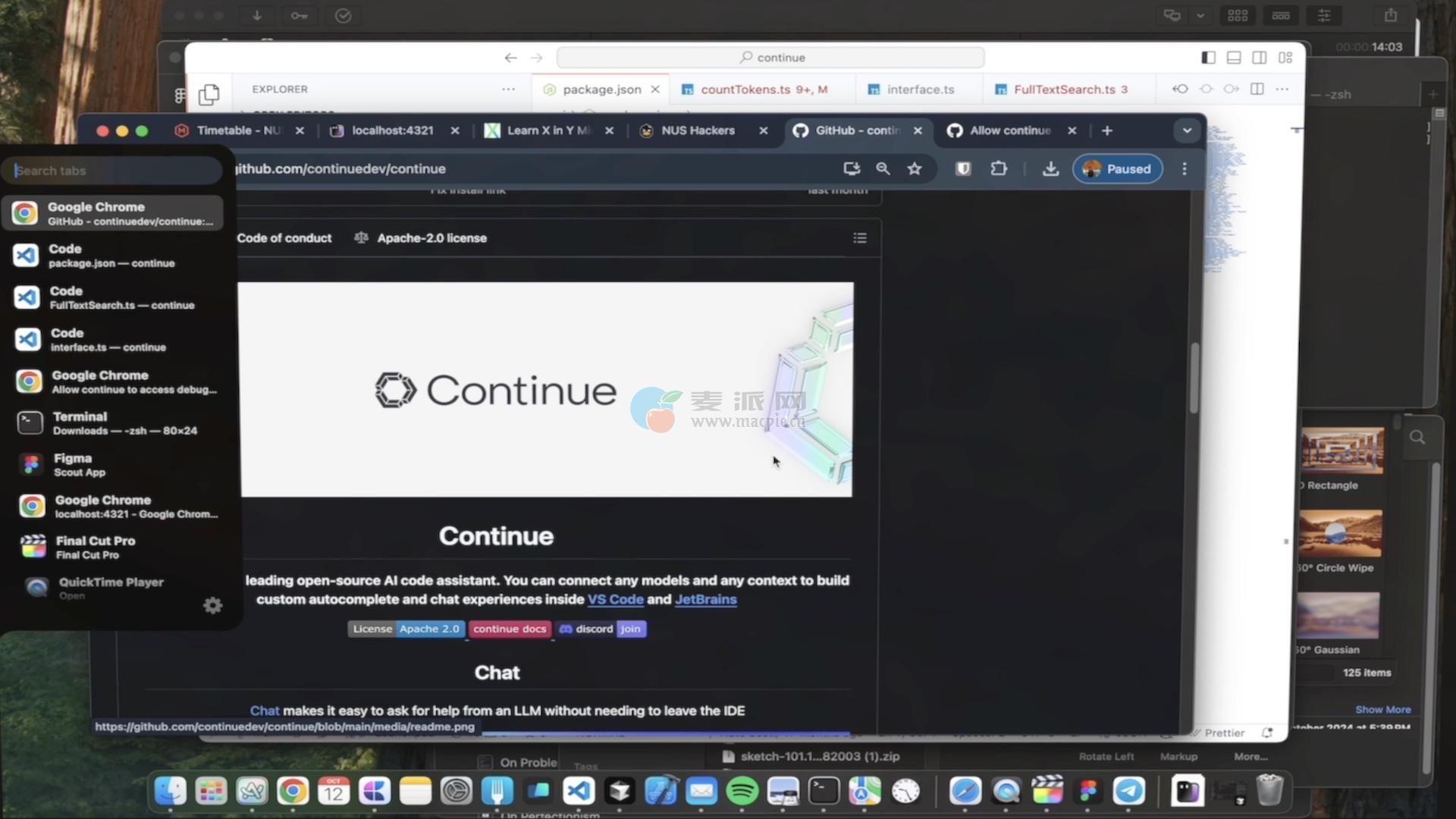The height and width of the screenshot is (819, 1456).
Task: Click the Brave shield extension icon
Action: coord(963,168)
